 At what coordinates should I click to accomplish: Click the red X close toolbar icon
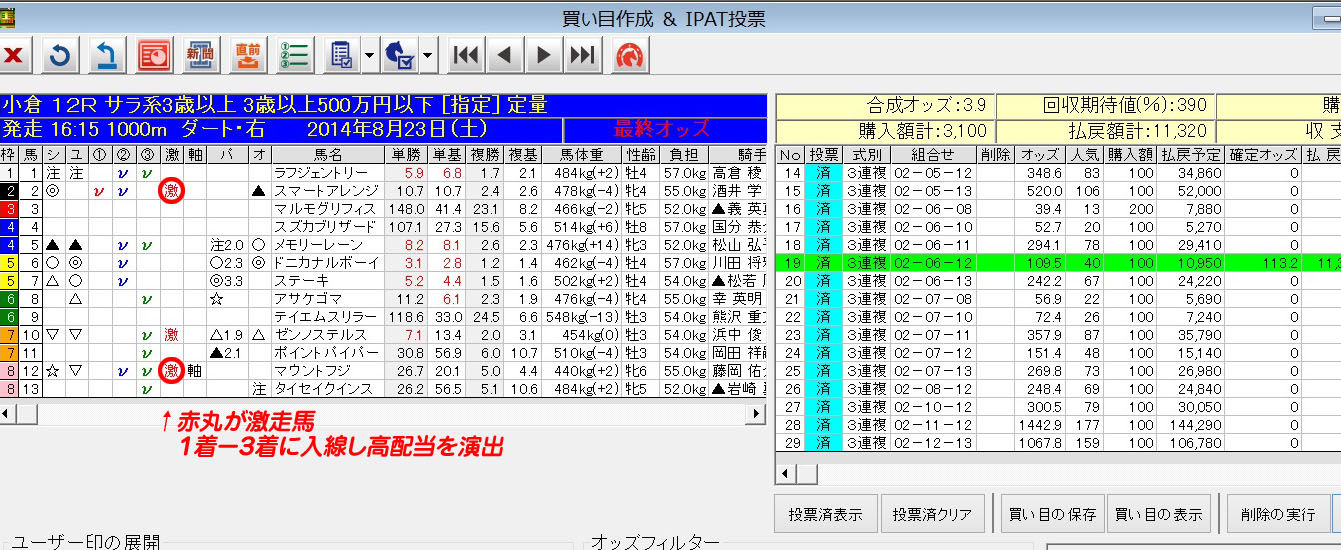tap(13, 55)
